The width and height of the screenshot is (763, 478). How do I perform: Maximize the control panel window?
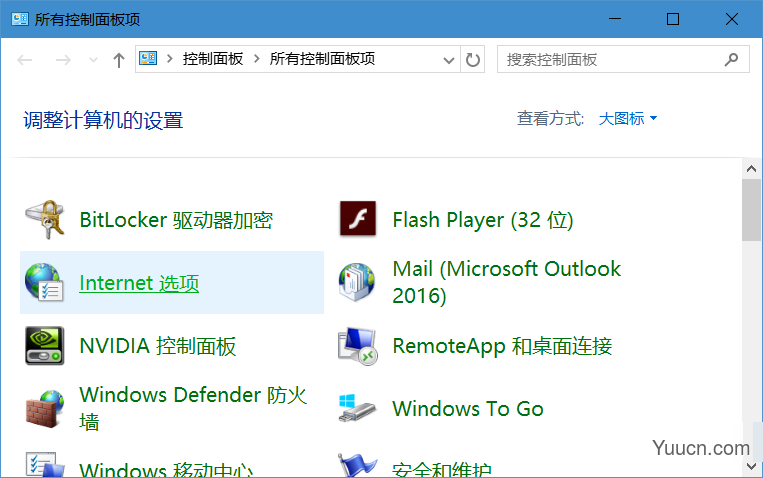click(673, 19)
